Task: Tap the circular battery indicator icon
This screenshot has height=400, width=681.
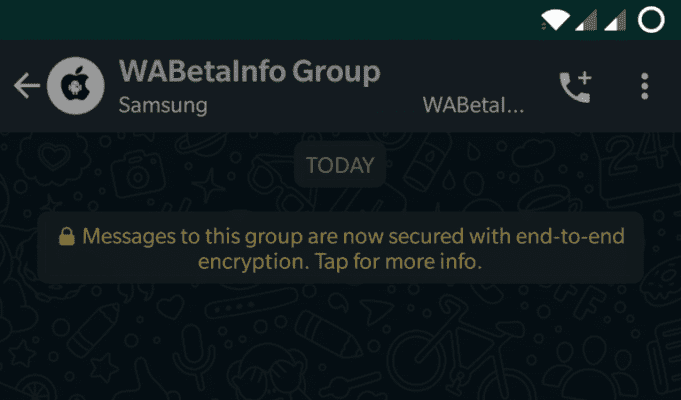Action: click(x=651, y=20)
